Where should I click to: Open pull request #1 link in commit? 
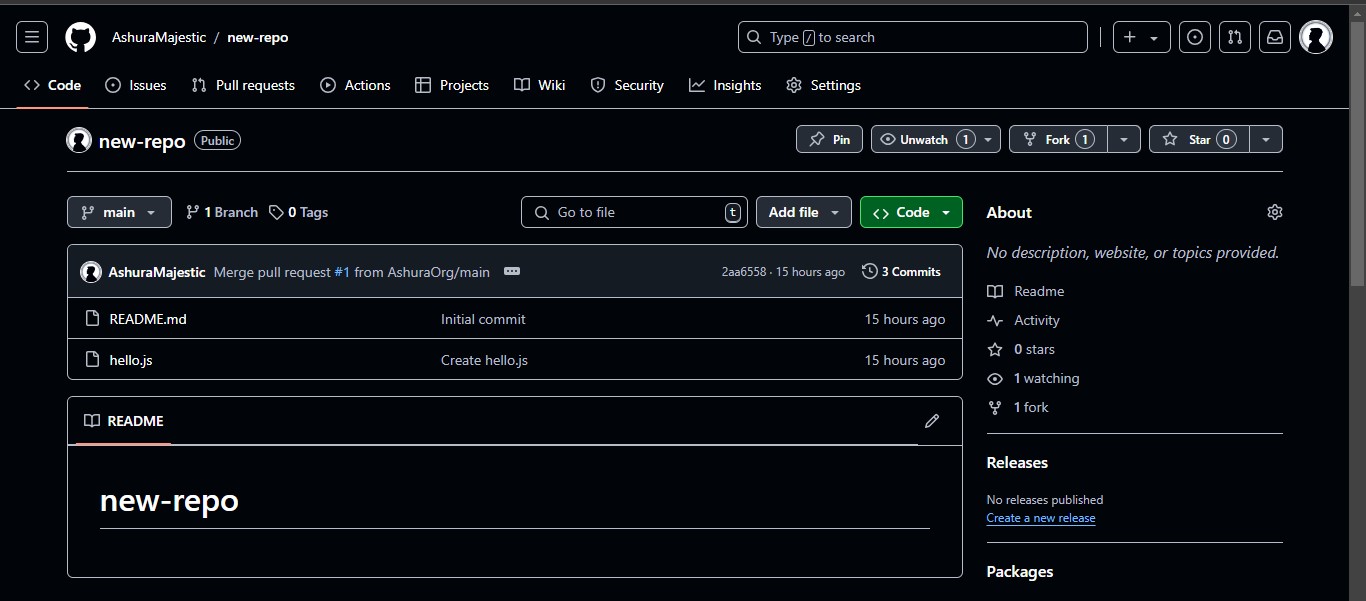click(x=342, y=272)
